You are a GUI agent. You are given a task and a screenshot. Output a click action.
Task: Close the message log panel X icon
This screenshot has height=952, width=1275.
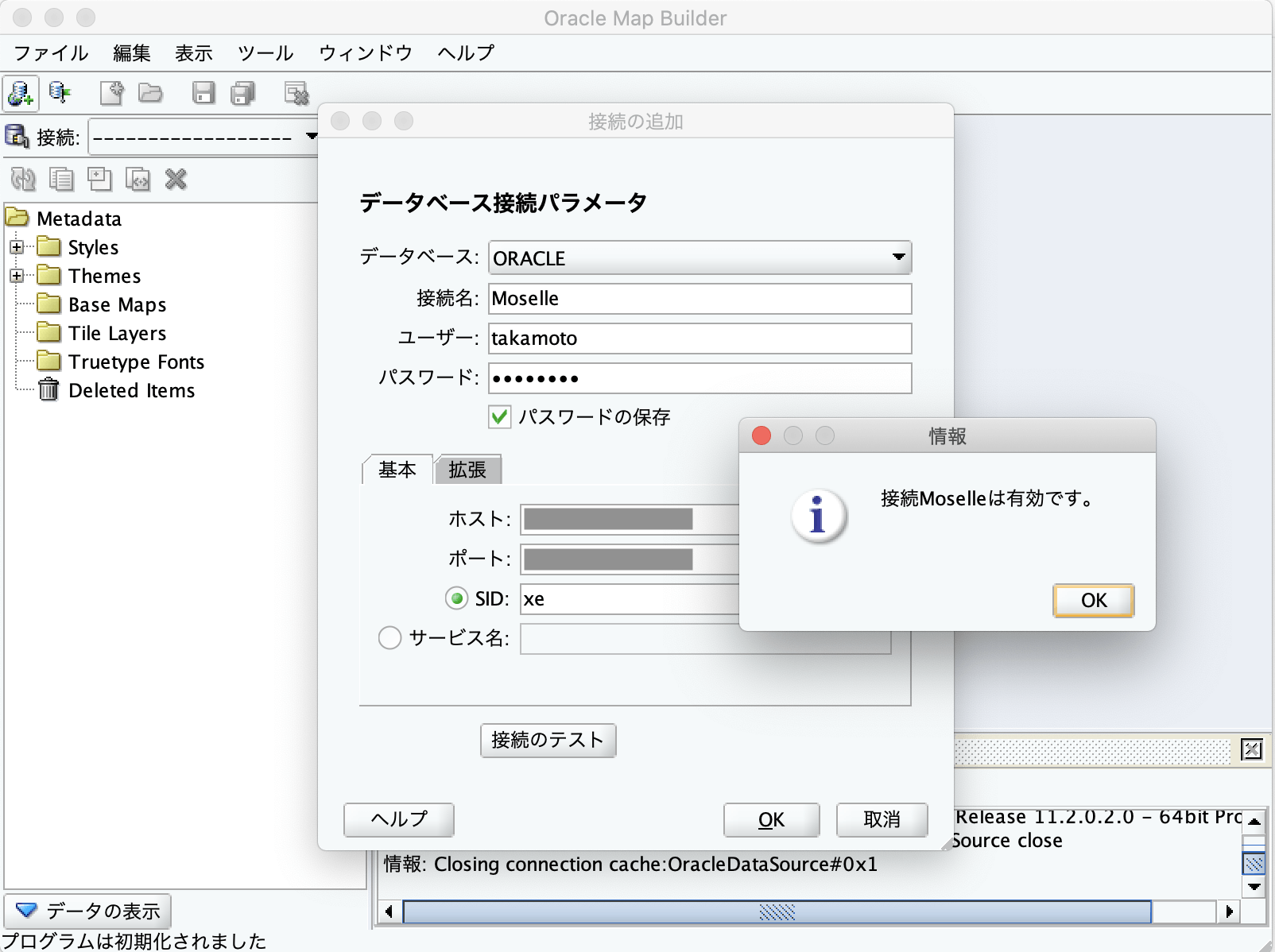[x=1252, y=749]
